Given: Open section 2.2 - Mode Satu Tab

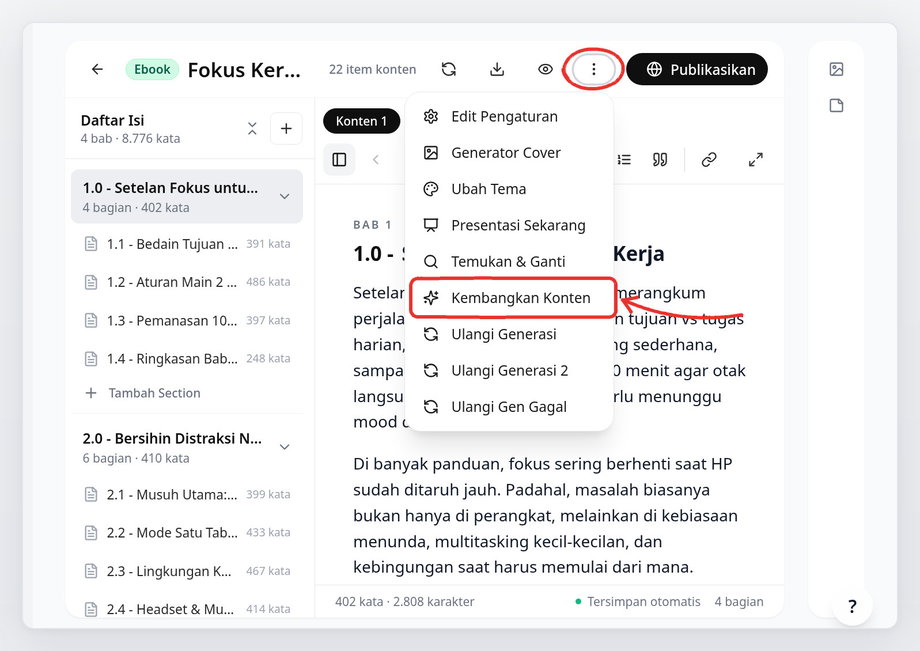Looking at the screenshot, I should 187,533.
